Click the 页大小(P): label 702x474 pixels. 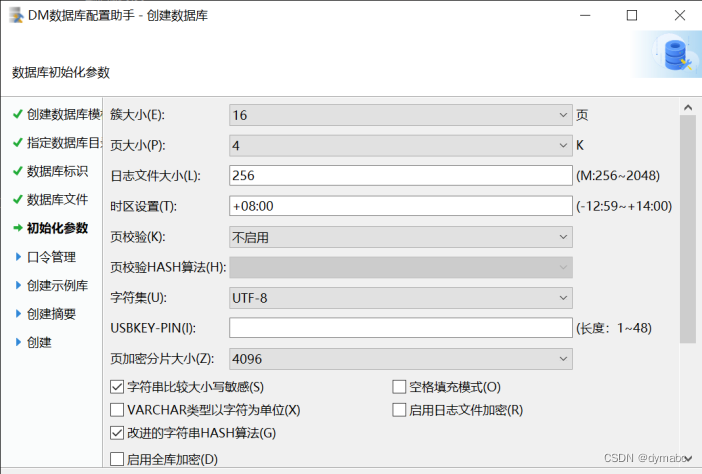[x=138, y=145]
